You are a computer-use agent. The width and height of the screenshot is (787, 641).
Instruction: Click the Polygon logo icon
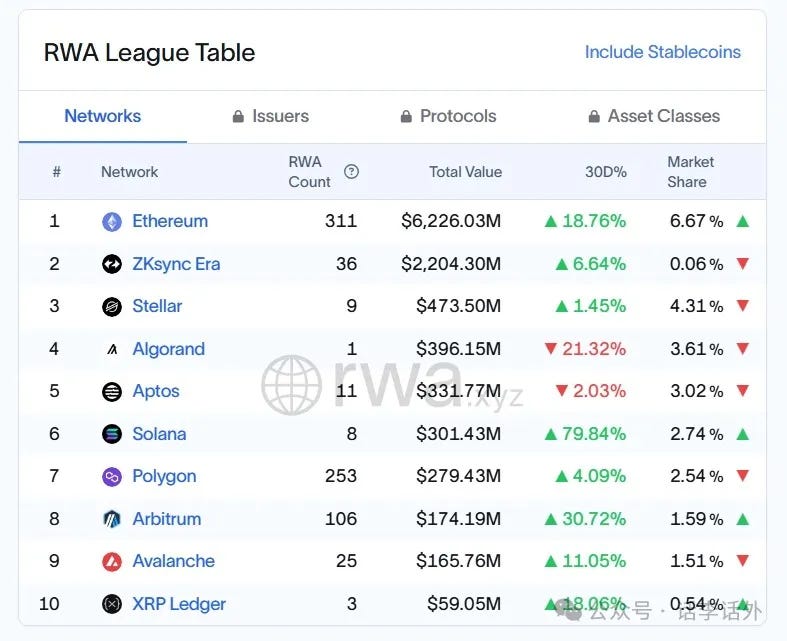pos(112,476)
